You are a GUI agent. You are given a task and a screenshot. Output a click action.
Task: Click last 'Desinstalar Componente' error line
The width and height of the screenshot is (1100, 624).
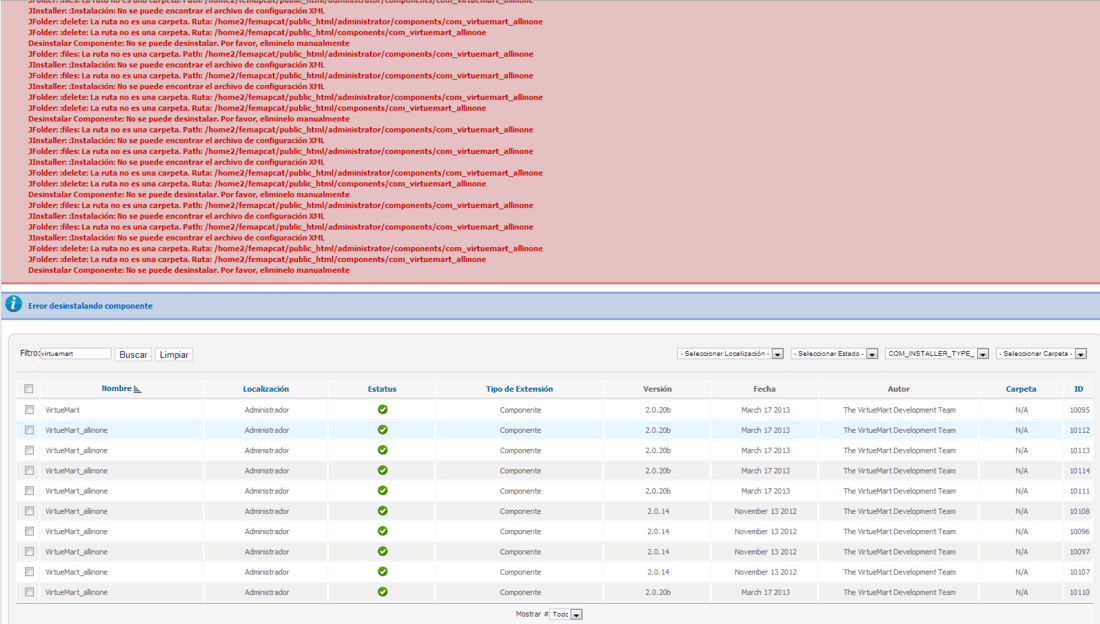[189, 270]
